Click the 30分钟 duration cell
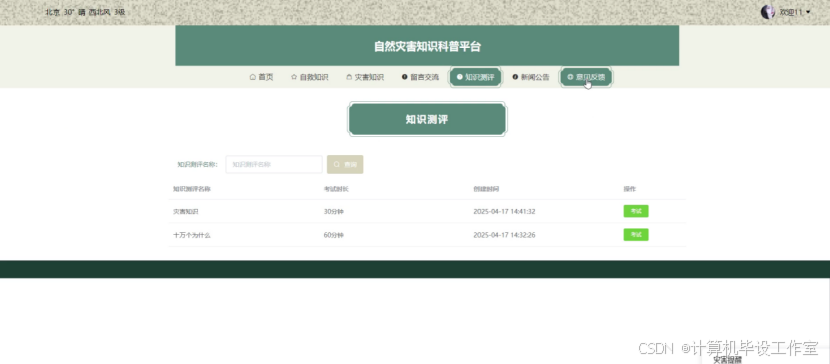 tap(333, 212)
